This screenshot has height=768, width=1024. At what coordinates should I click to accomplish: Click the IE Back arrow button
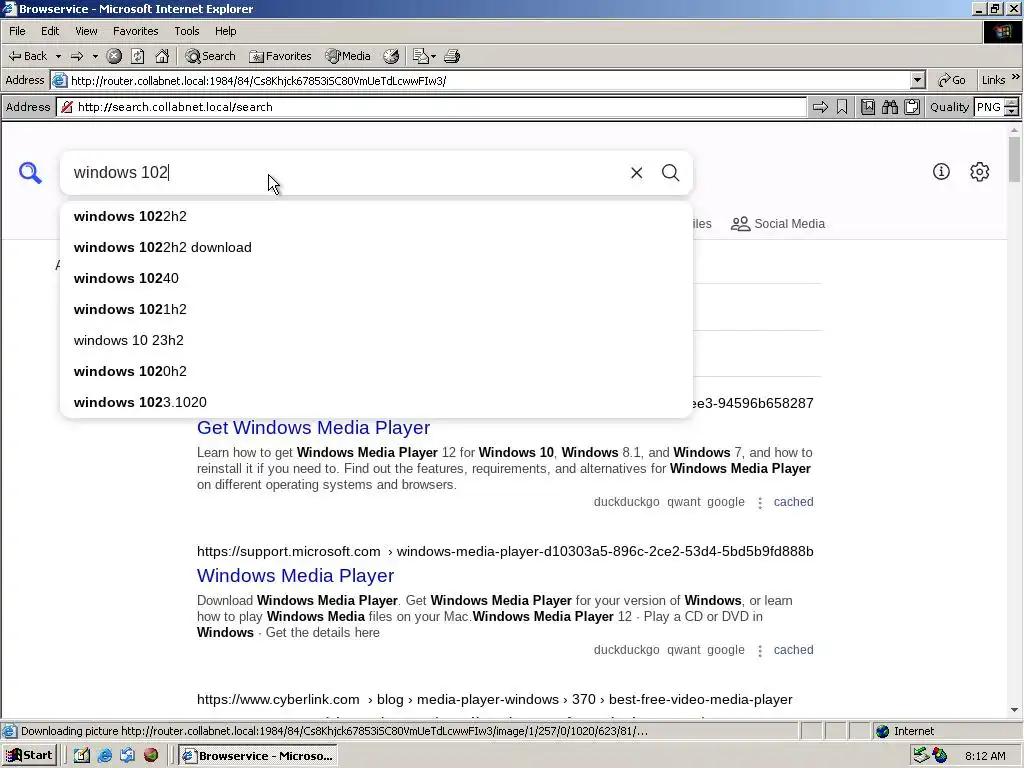click(27, 56)
